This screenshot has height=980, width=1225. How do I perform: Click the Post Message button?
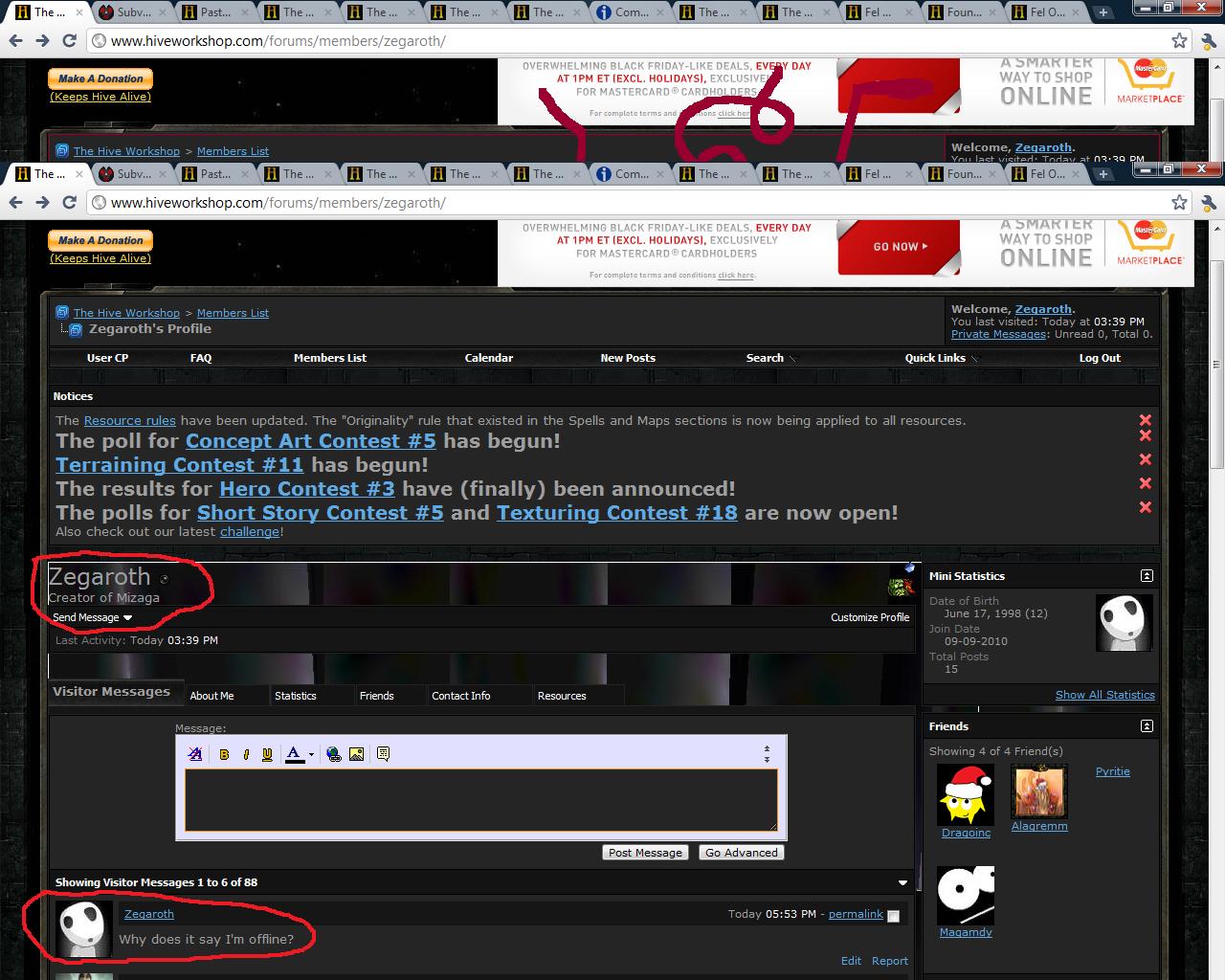click(645, 853)
